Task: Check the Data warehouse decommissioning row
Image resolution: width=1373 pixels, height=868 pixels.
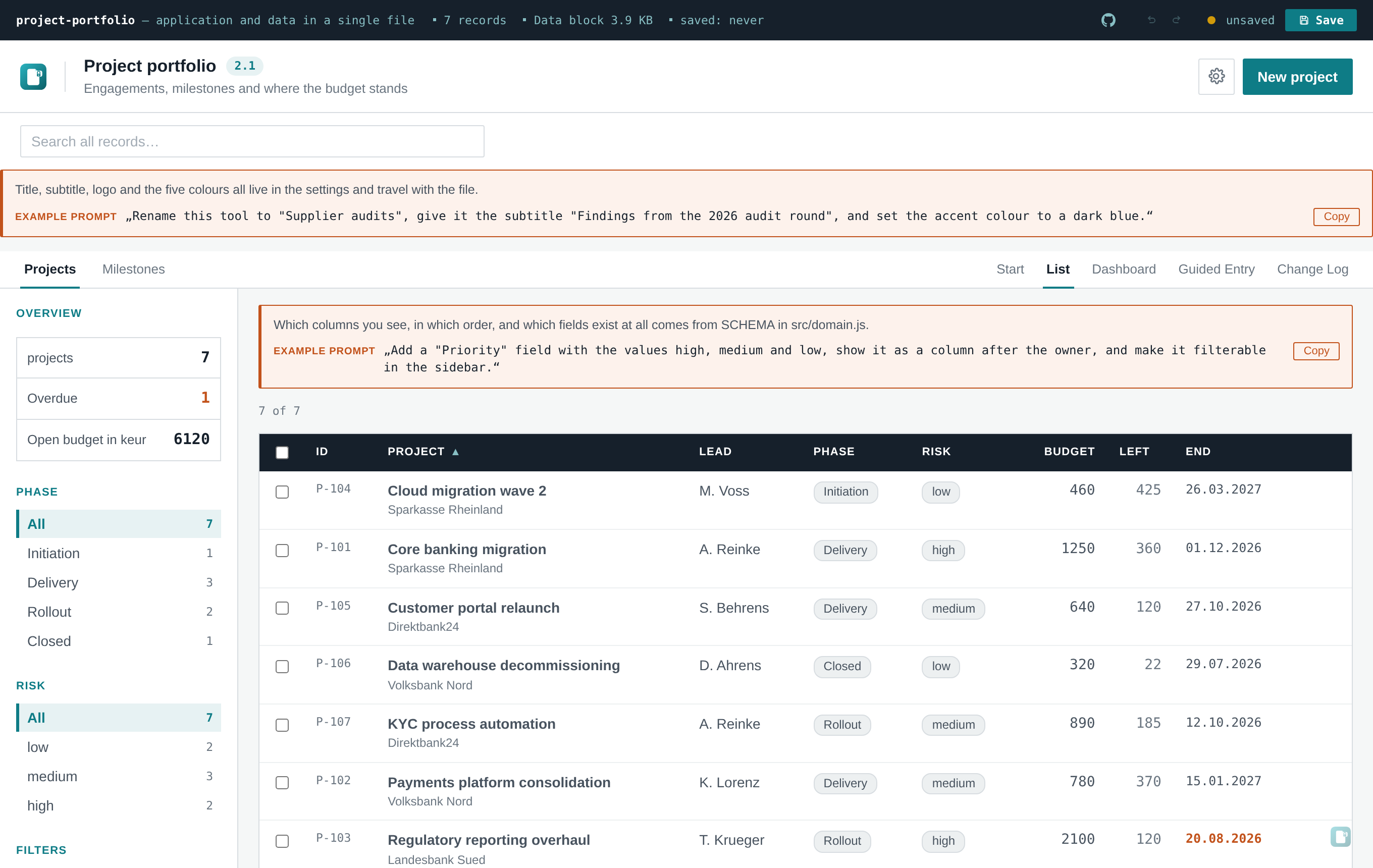Action: point(282,667)
